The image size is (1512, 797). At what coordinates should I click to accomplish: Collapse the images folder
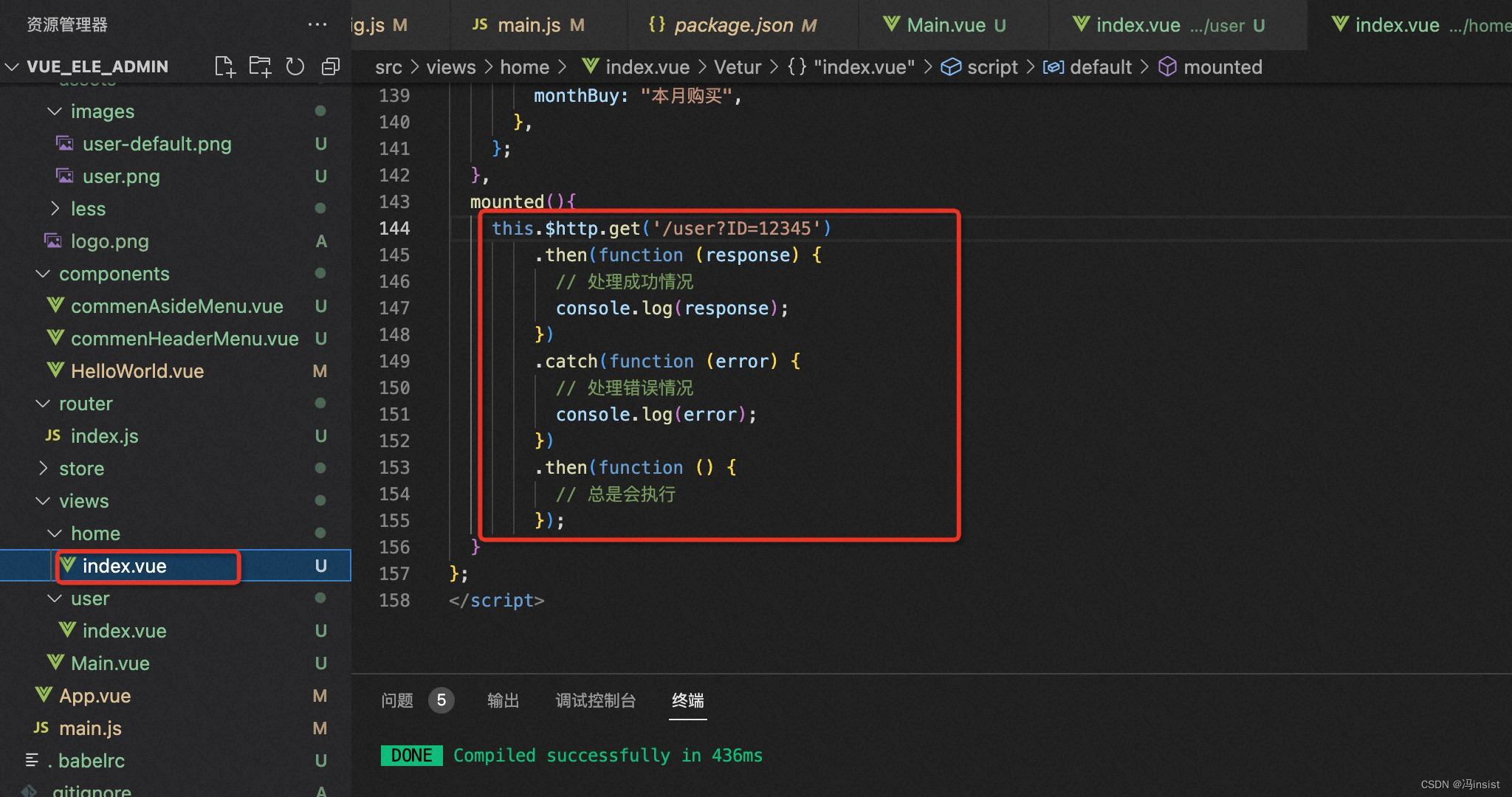(x=55, y=111)
